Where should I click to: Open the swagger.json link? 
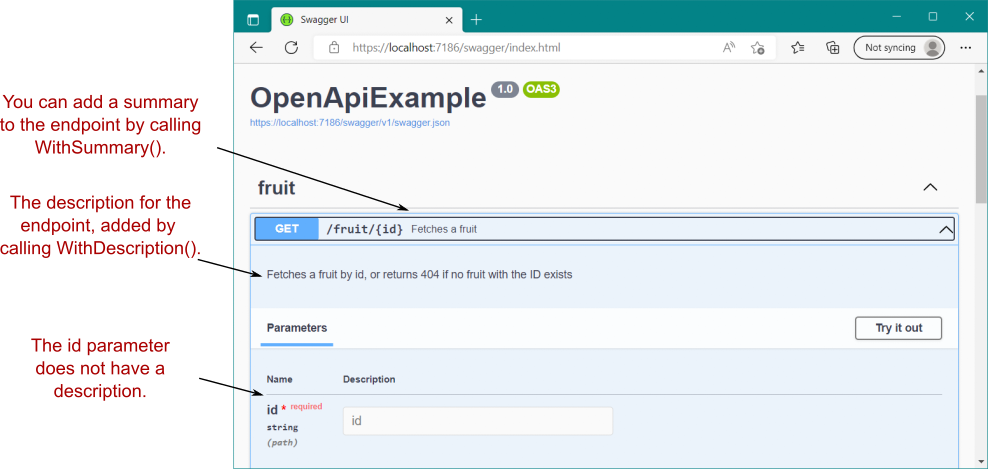click(350, 123)
